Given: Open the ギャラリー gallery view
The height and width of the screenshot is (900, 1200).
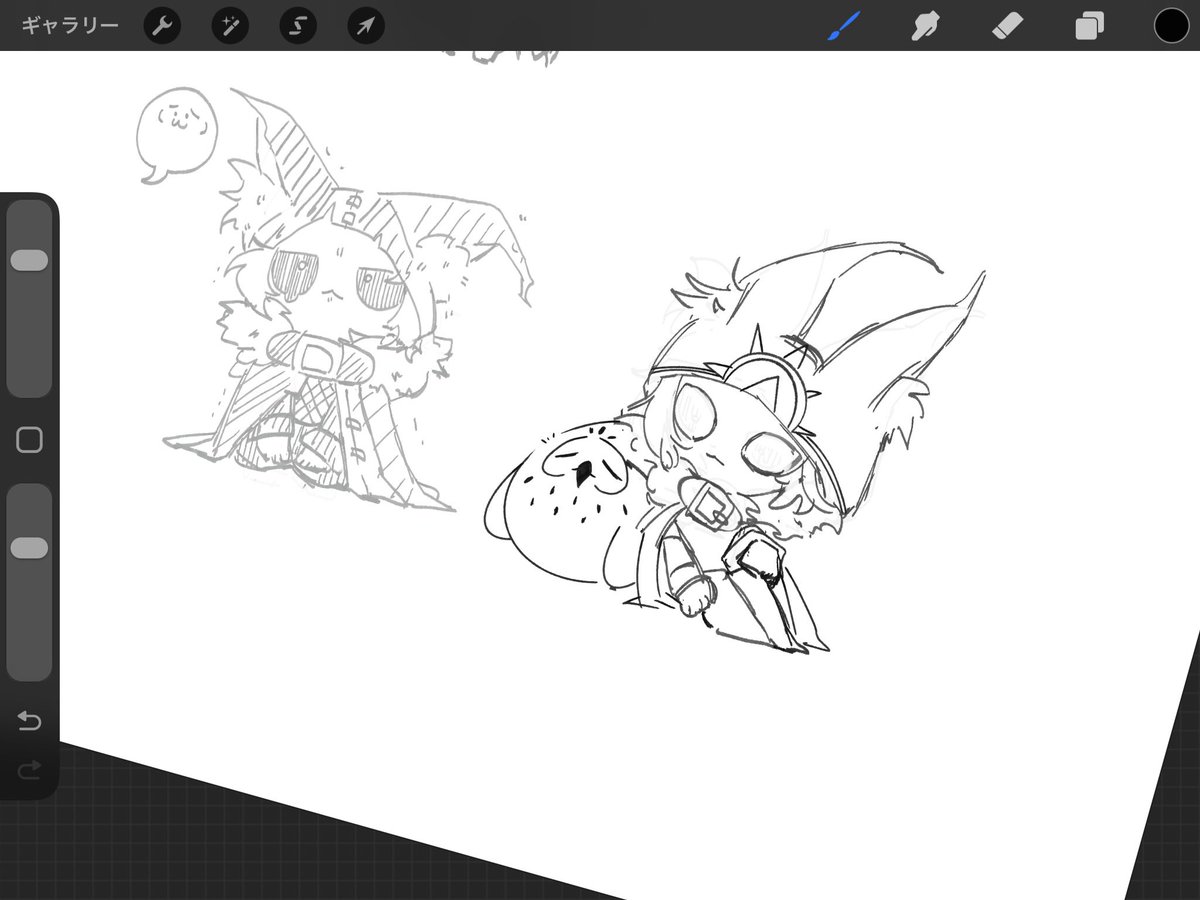Looking at the screenshot, I should [x=70, y=25].
